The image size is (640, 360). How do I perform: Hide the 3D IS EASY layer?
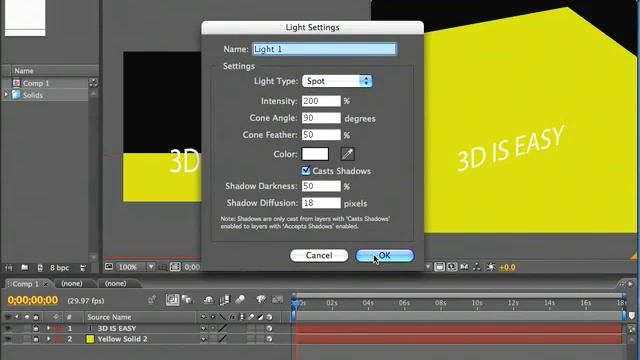(8, 328)
